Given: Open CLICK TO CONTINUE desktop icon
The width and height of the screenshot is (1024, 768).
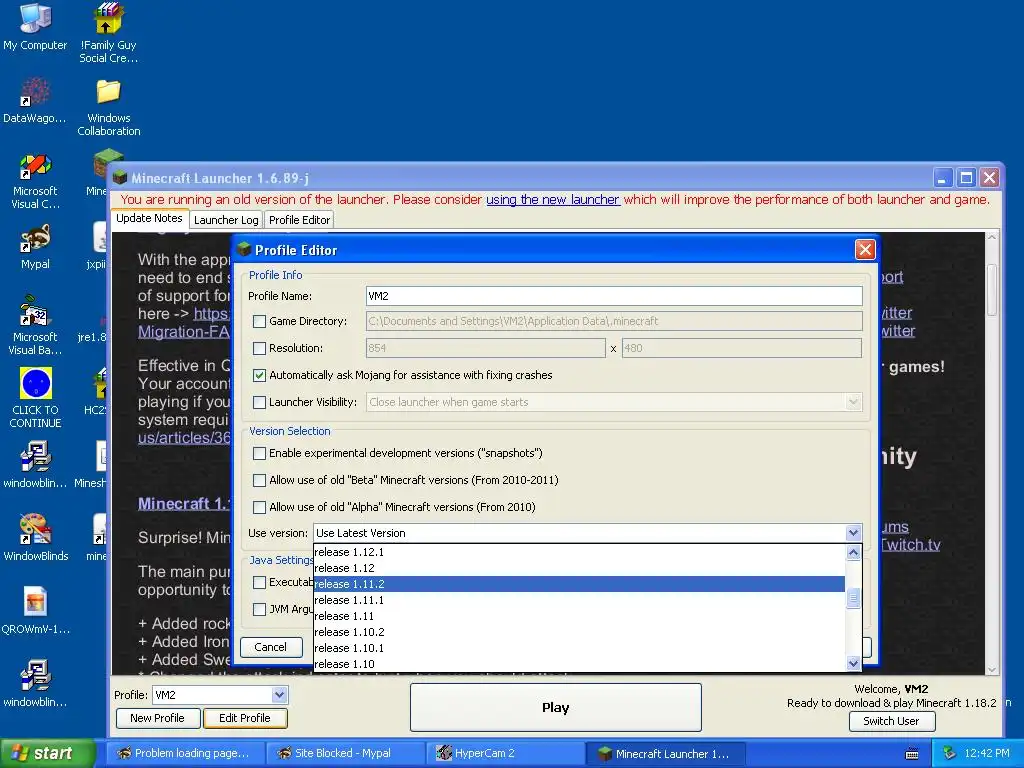Looking at the screenshot, I should 35,397.
